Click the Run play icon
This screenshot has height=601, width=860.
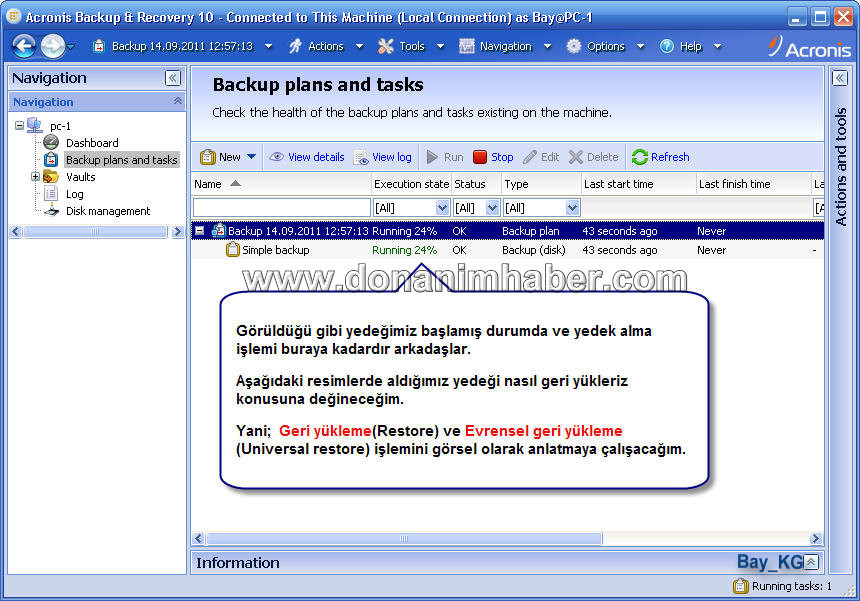pos(432,157)
